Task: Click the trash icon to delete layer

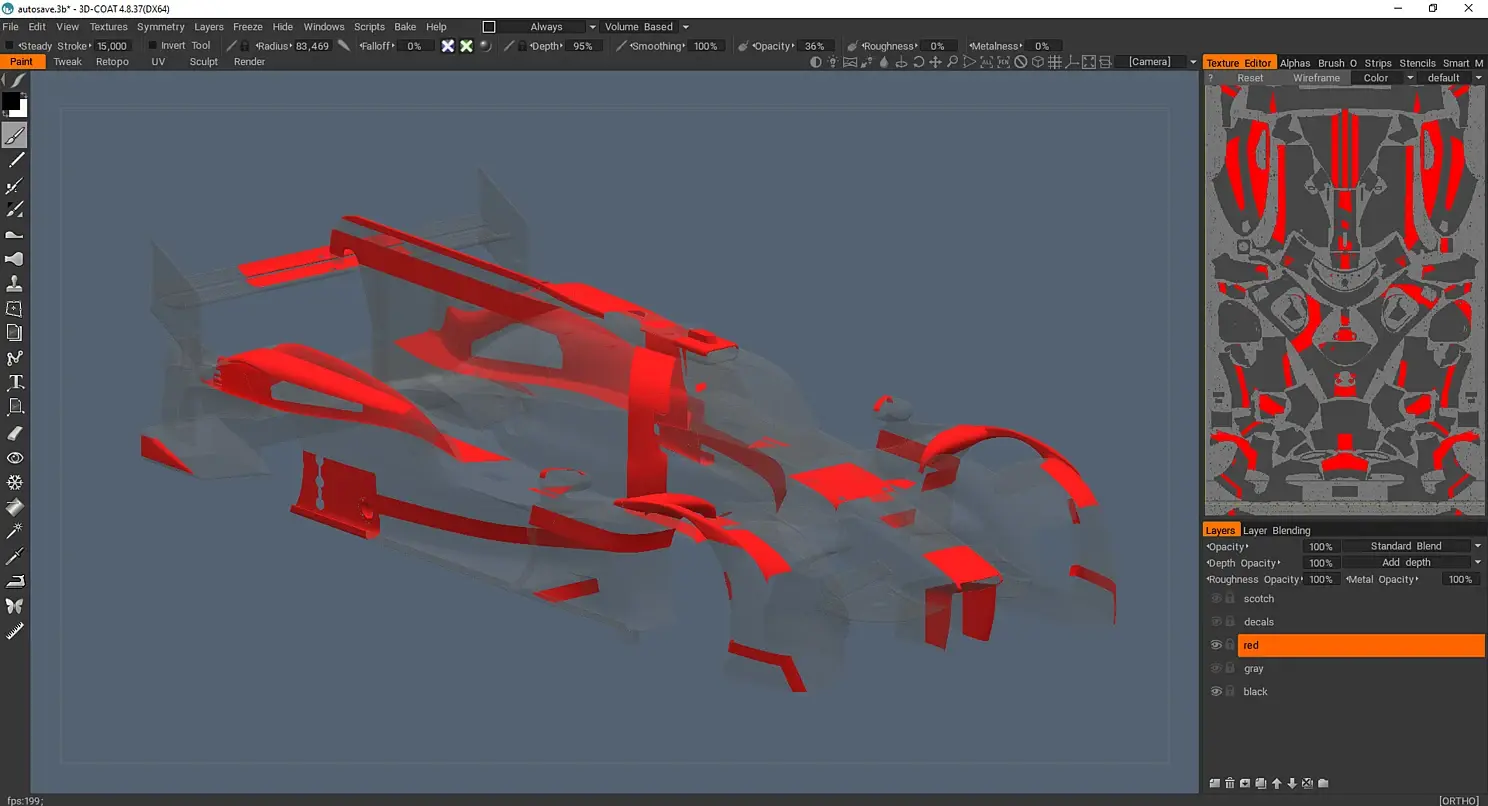Action: [1230, 783]
